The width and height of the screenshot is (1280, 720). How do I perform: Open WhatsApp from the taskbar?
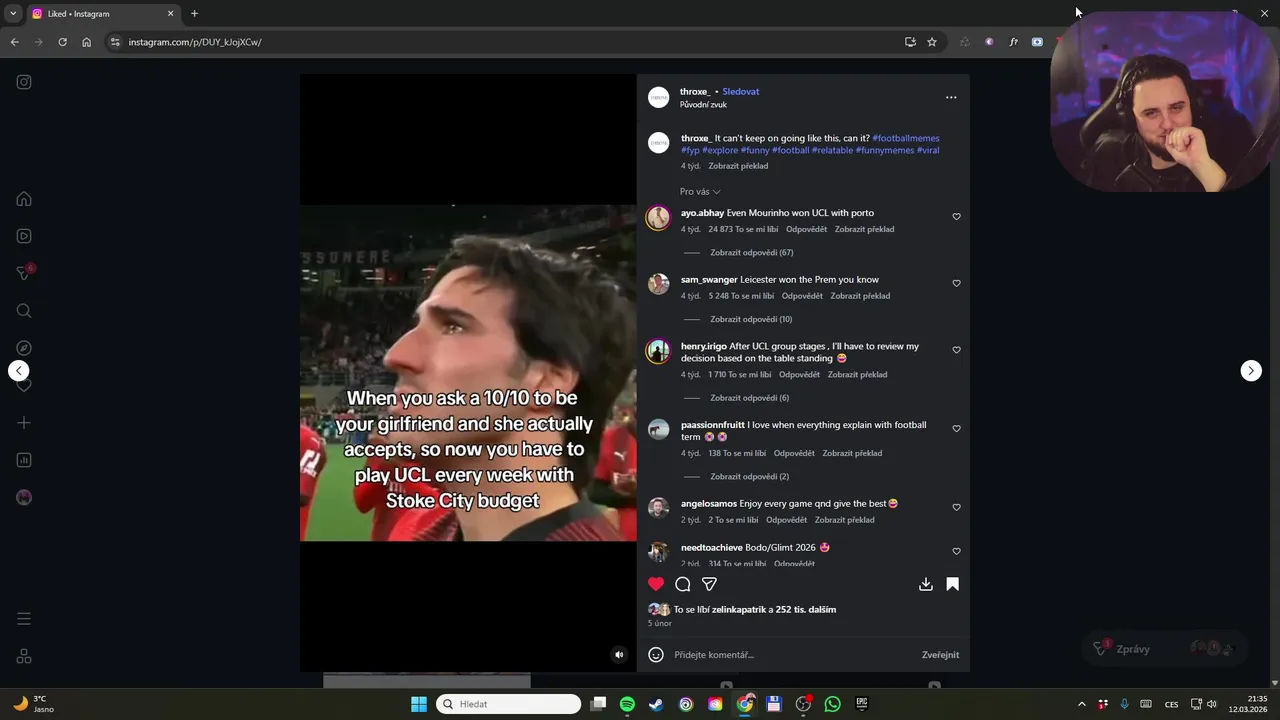click(832, 704)
